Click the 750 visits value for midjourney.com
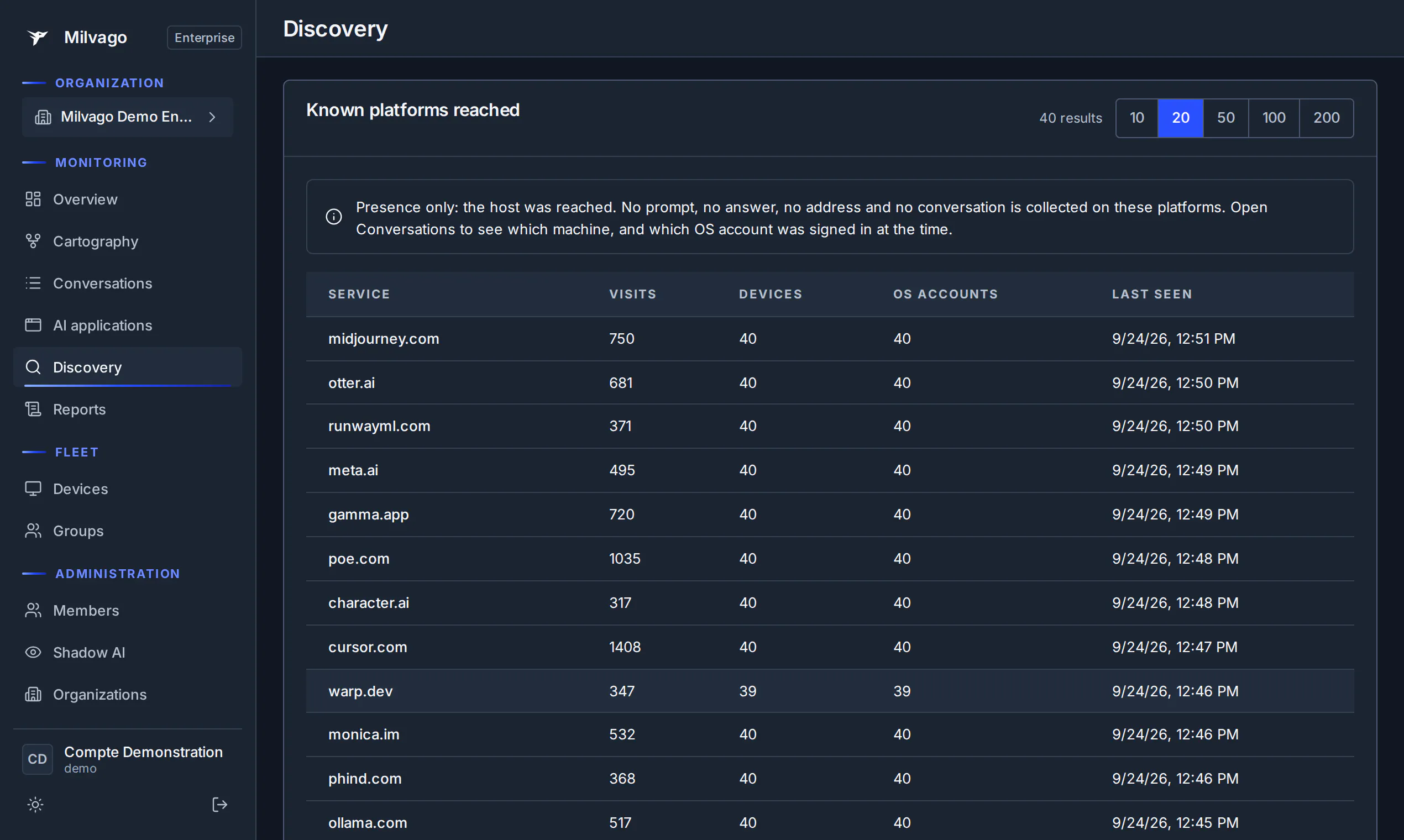Screen dimensions: 1404x840 click(x=622, y=339)
